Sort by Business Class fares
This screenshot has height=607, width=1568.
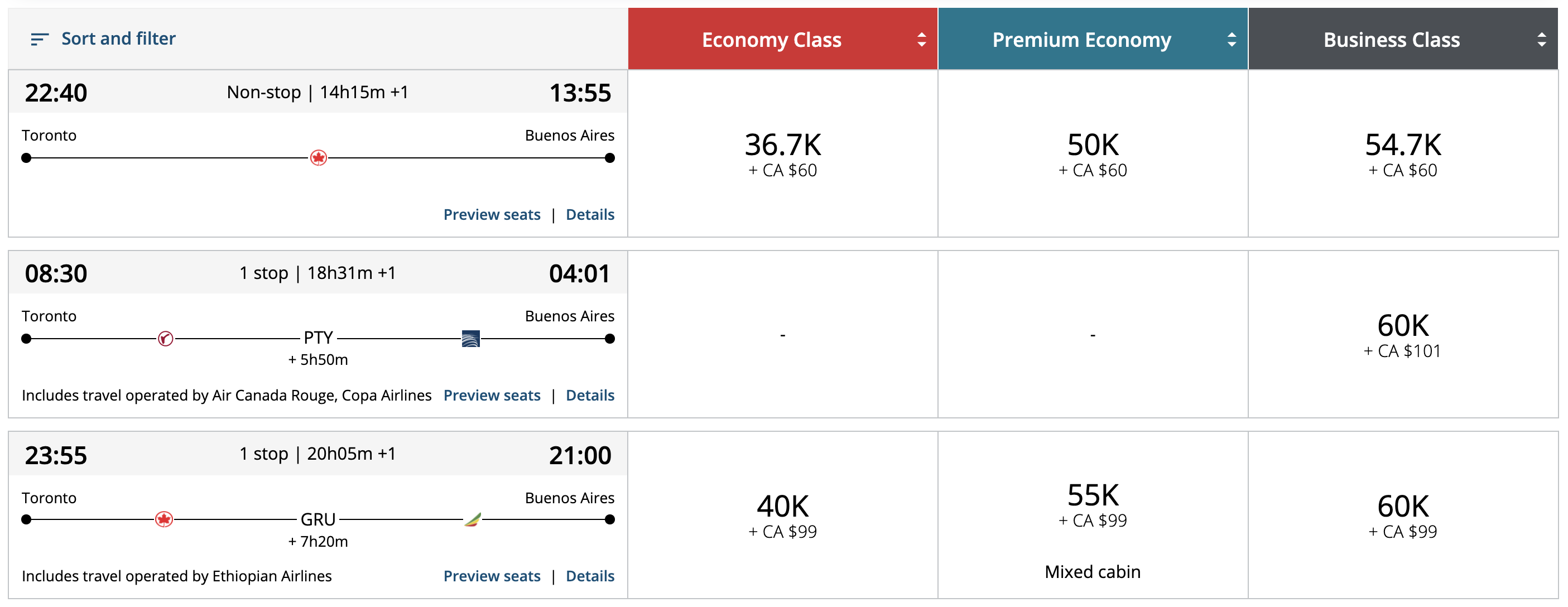[1541, 40]
